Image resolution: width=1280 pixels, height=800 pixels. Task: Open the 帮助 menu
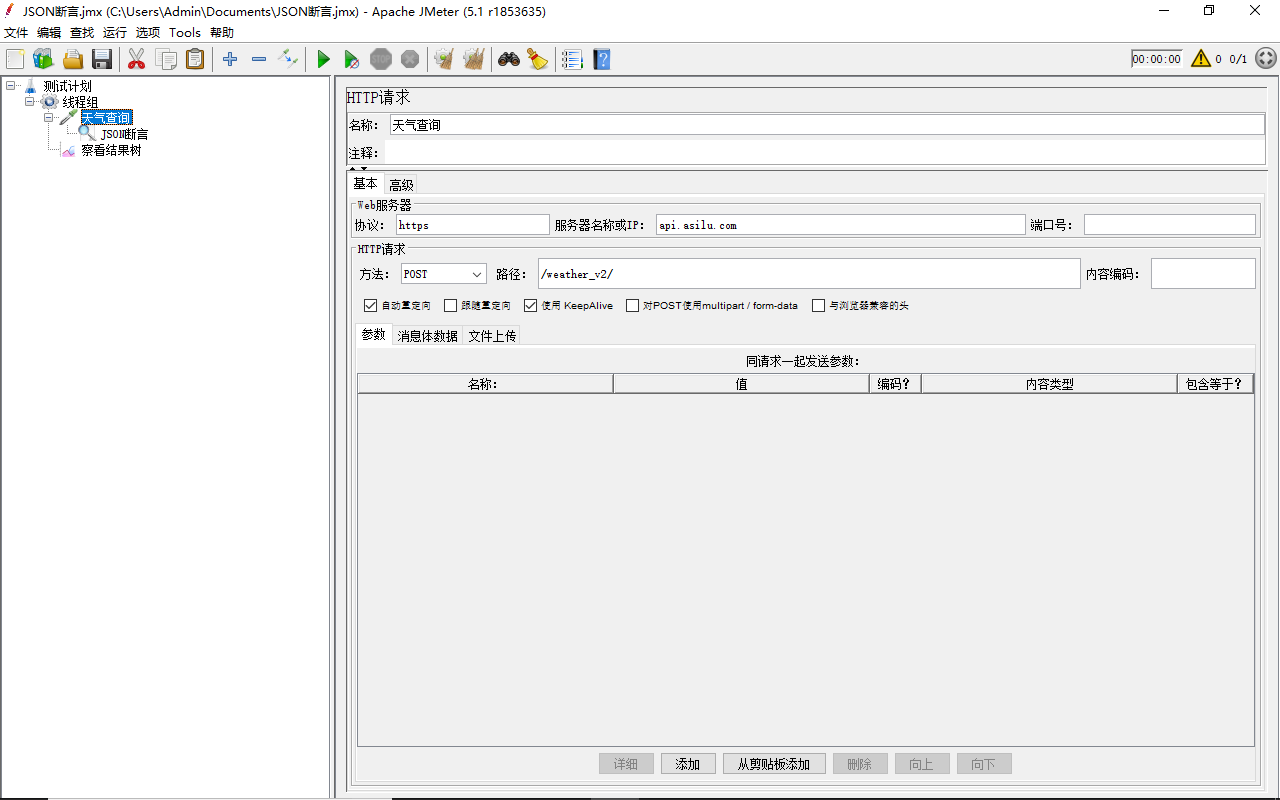222,33
